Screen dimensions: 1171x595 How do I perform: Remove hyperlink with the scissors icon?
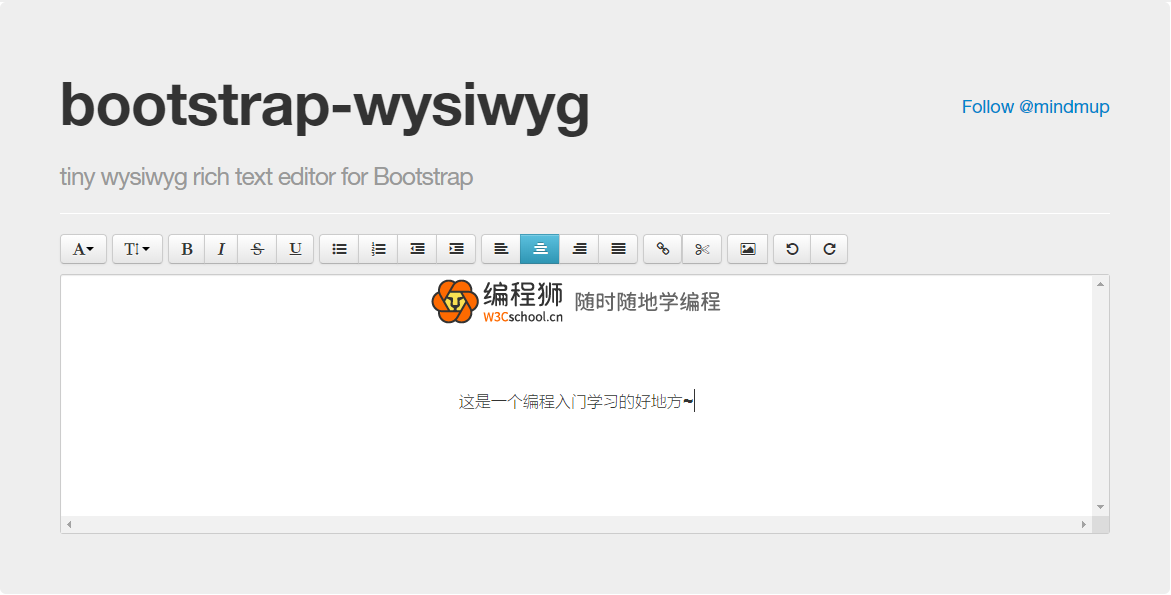[x=702, y=249]
